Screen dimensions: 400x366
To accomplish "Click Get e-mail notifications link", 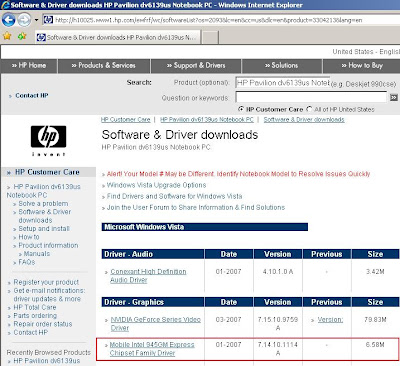I will pyautogui.click(x=49, y=295).
